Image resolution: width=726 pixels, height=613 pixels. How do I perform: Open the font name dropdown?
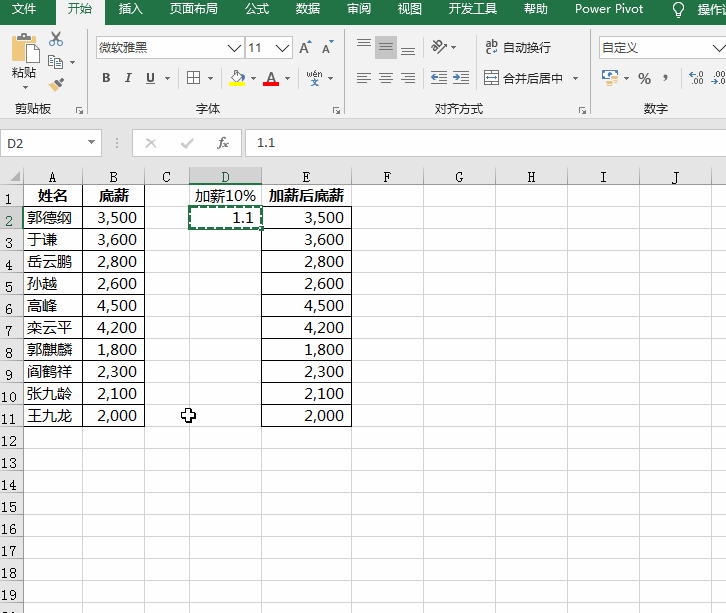tap(234, 48)
